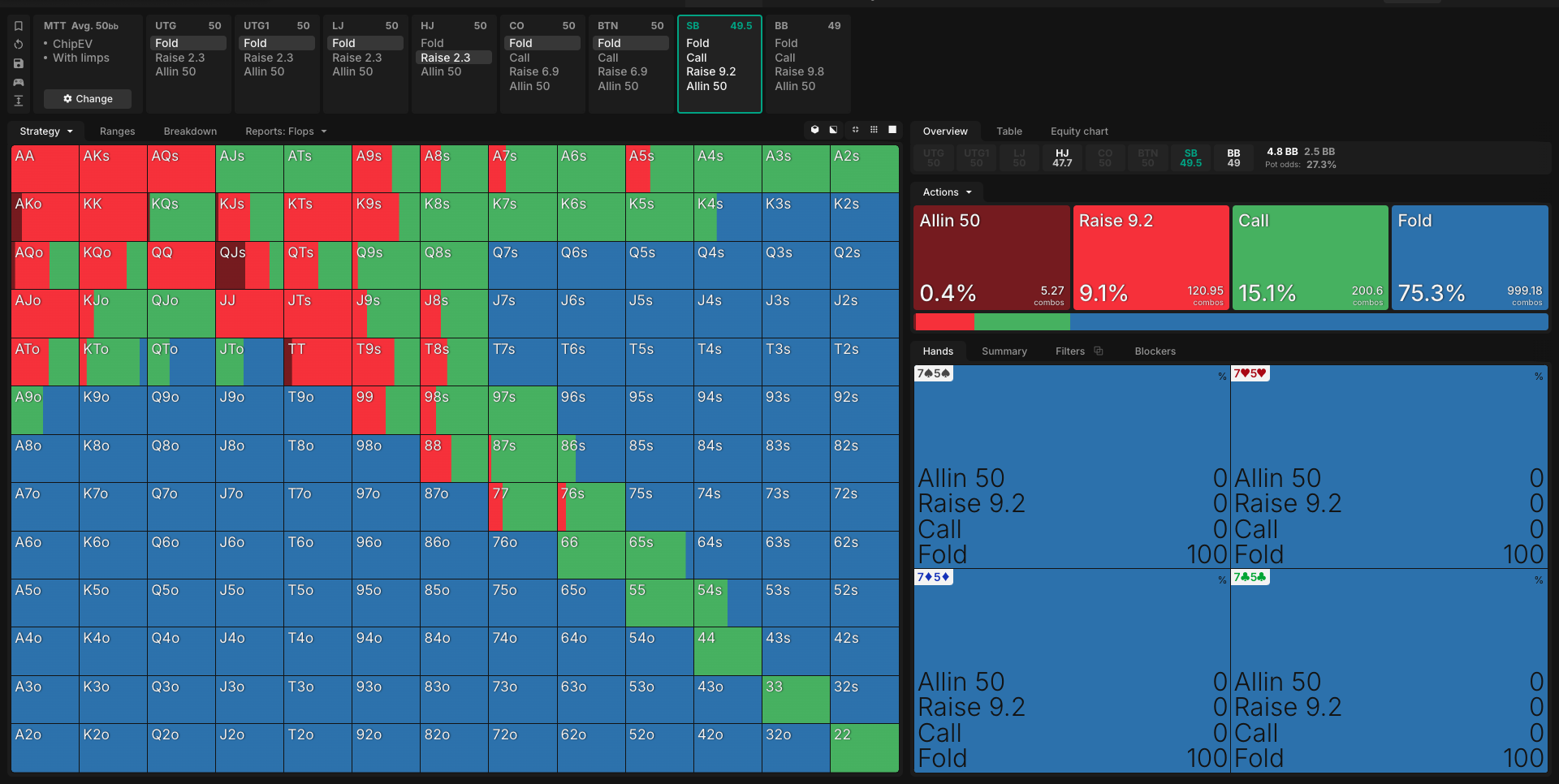Image resolution: width=1559 pixels, height=784 pixels.
Task: Click percent icon on 7♣5♣ hand card
Action: 1539,580
